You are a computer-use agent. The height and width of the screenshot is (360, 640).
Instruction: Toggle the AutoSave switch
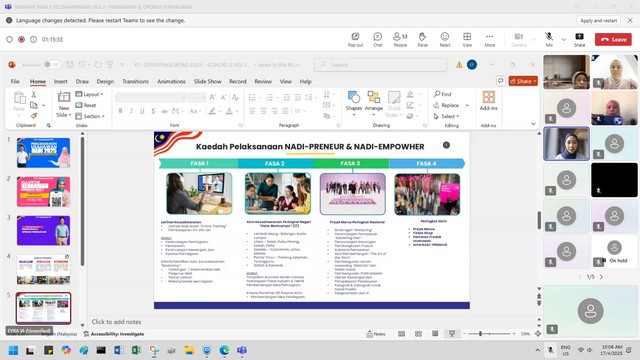(x=52, y=64)
